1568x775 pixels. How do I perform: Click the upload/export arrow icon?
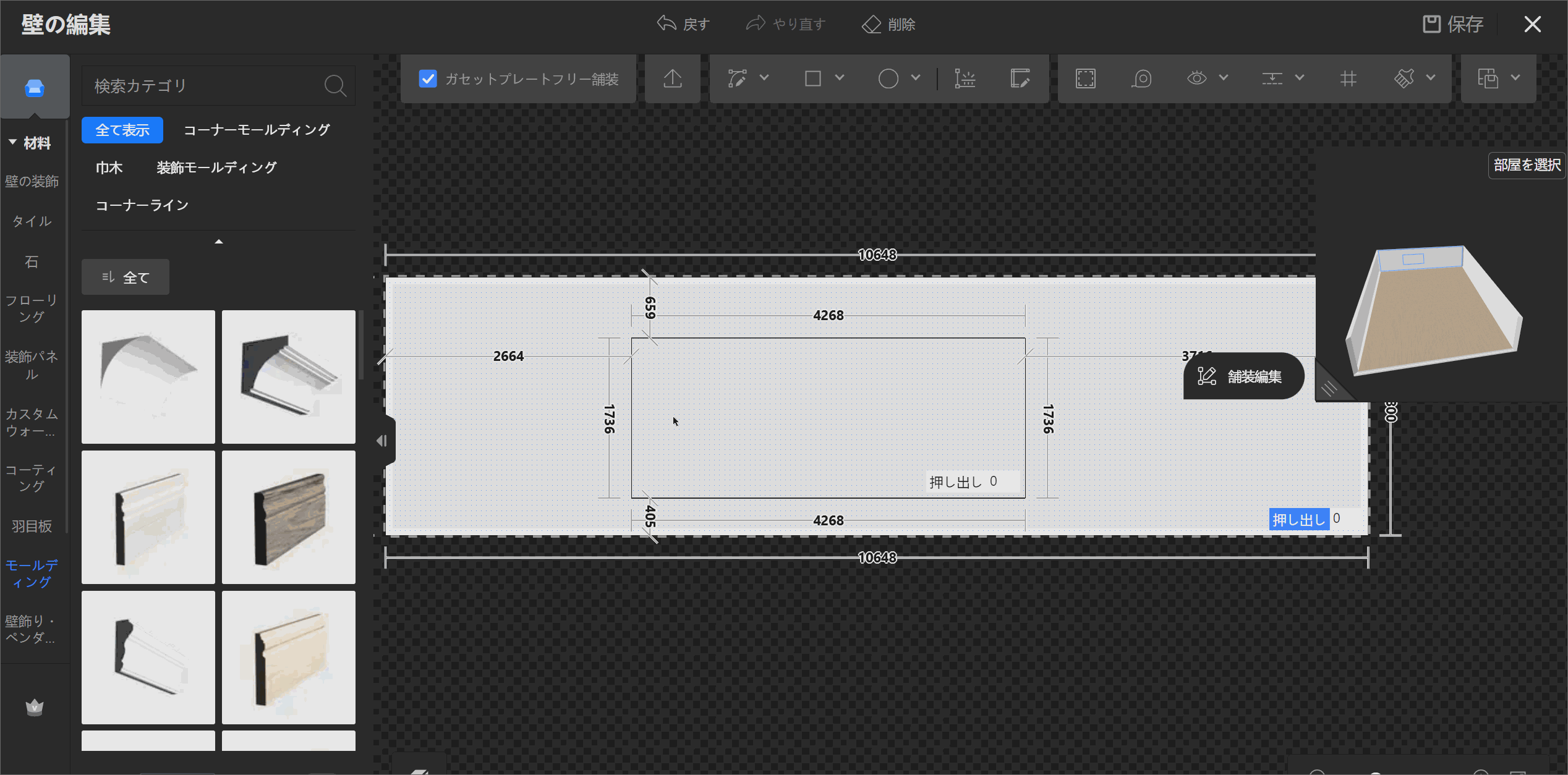673,78
